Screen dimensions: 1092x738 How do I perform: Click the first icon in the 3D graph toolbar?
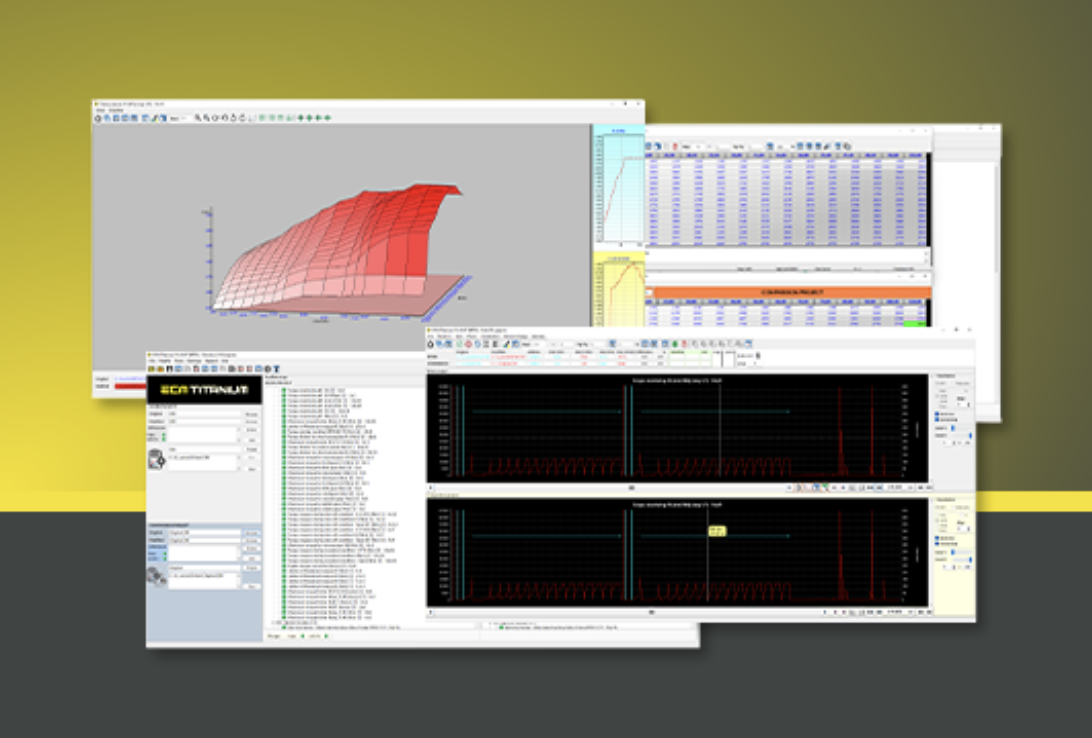(98, 118)
